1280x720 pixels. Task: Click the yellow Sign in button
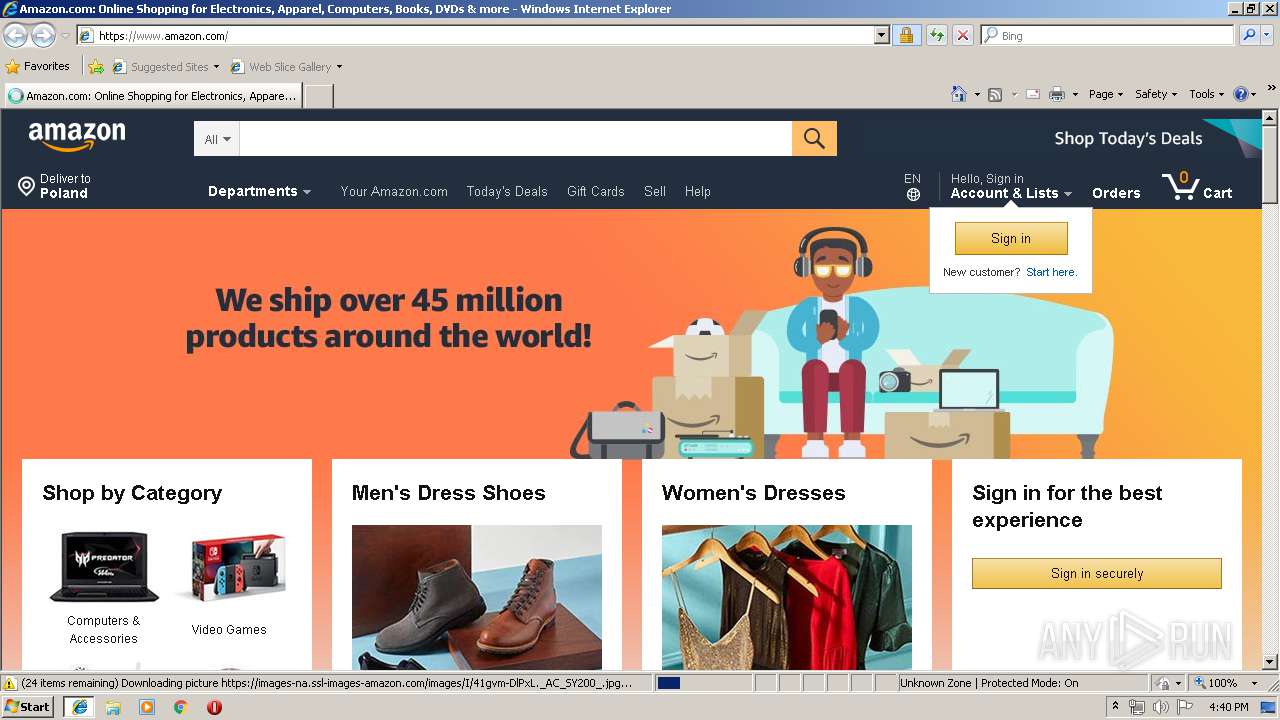click(1011, 238)
